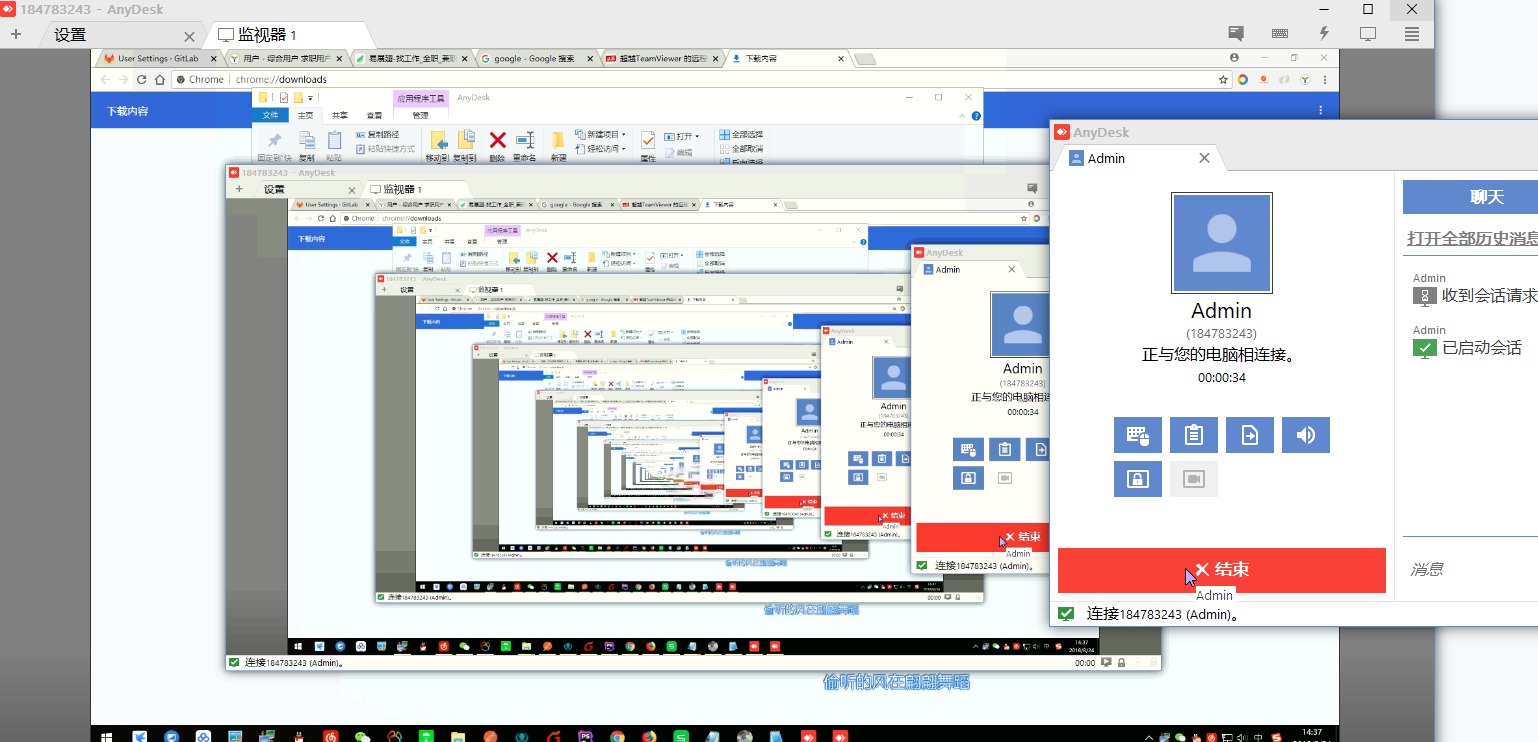The image size is (1538, 742).
Task: Open the AnyDesk hamburger main menu
Action: point(1412,33)
